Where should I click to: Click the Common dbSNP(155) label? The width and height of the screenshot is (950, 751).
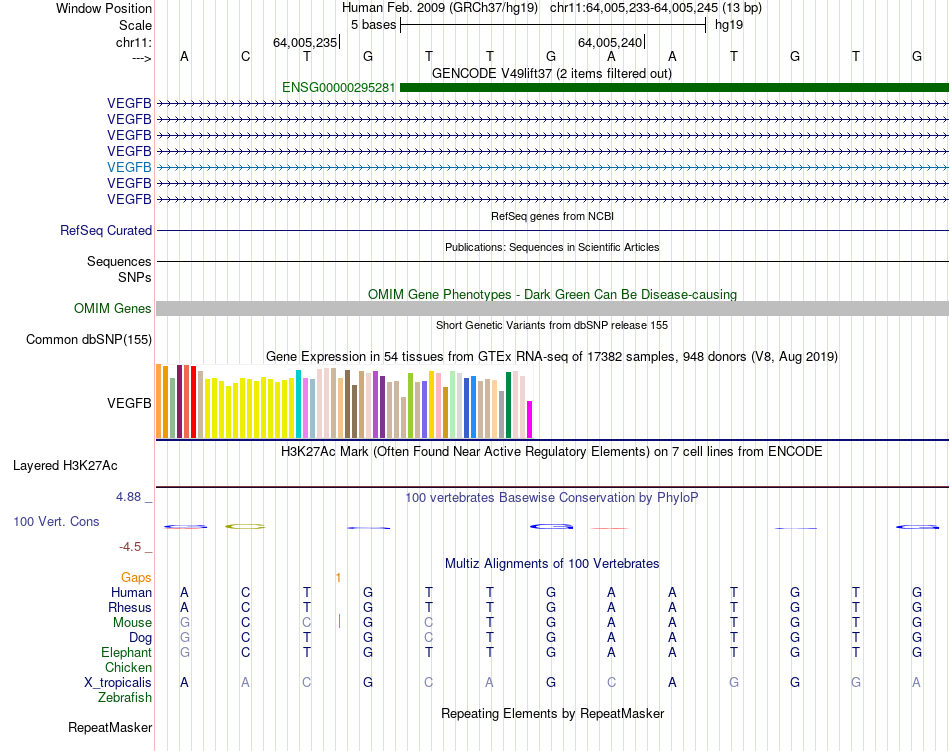coord(89,340)
